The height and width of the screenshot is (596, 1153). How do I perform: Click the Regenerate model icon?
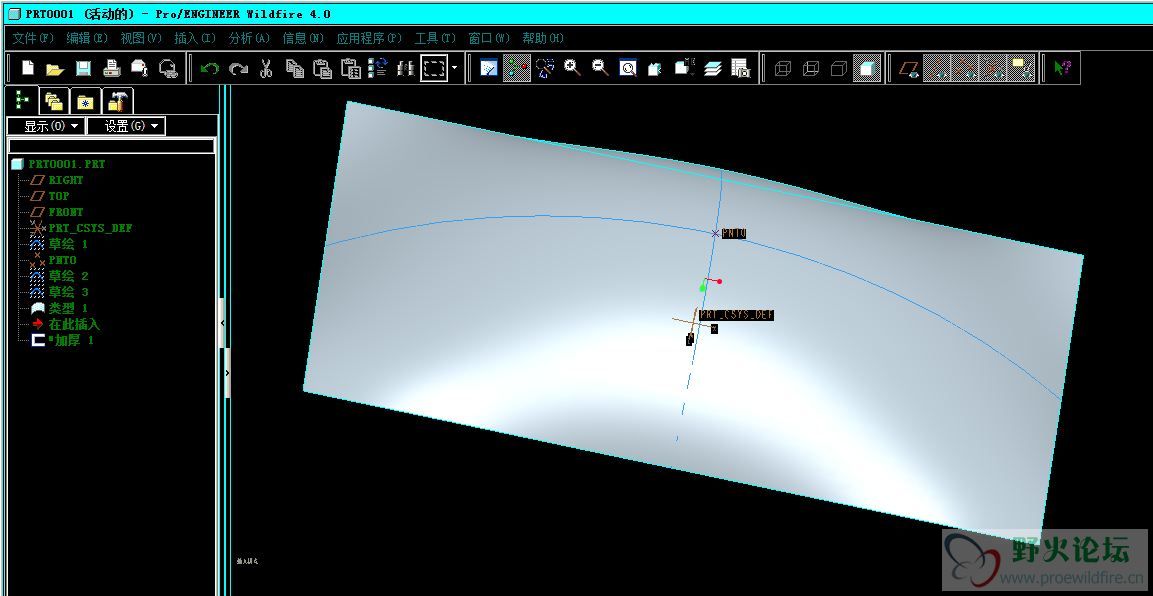click(378, 68)
